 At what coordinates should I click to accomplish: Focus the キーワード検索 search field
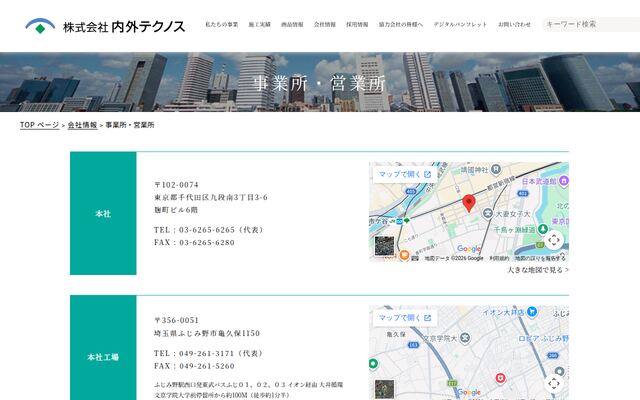(x=591, y=24)
